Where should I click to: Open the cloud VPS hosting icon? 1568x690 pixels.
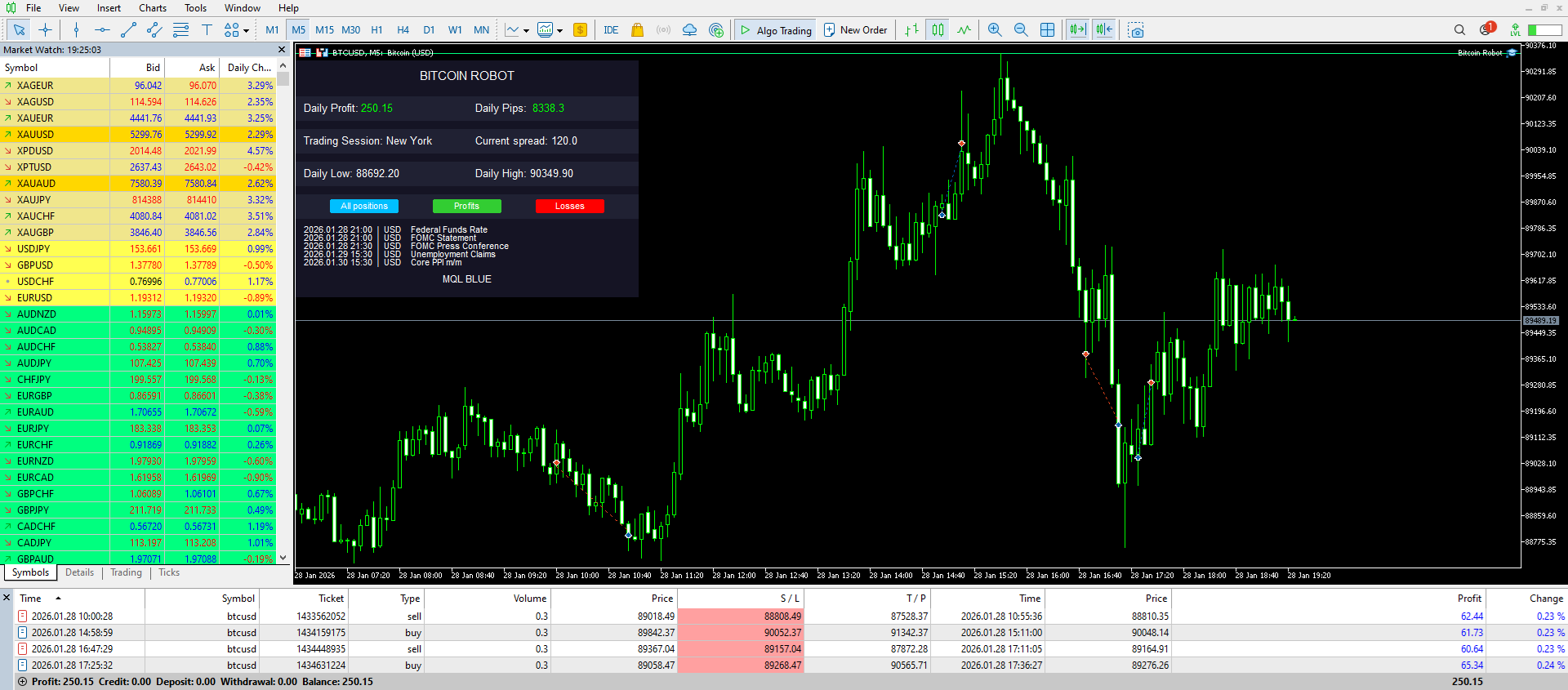[689, 30]
